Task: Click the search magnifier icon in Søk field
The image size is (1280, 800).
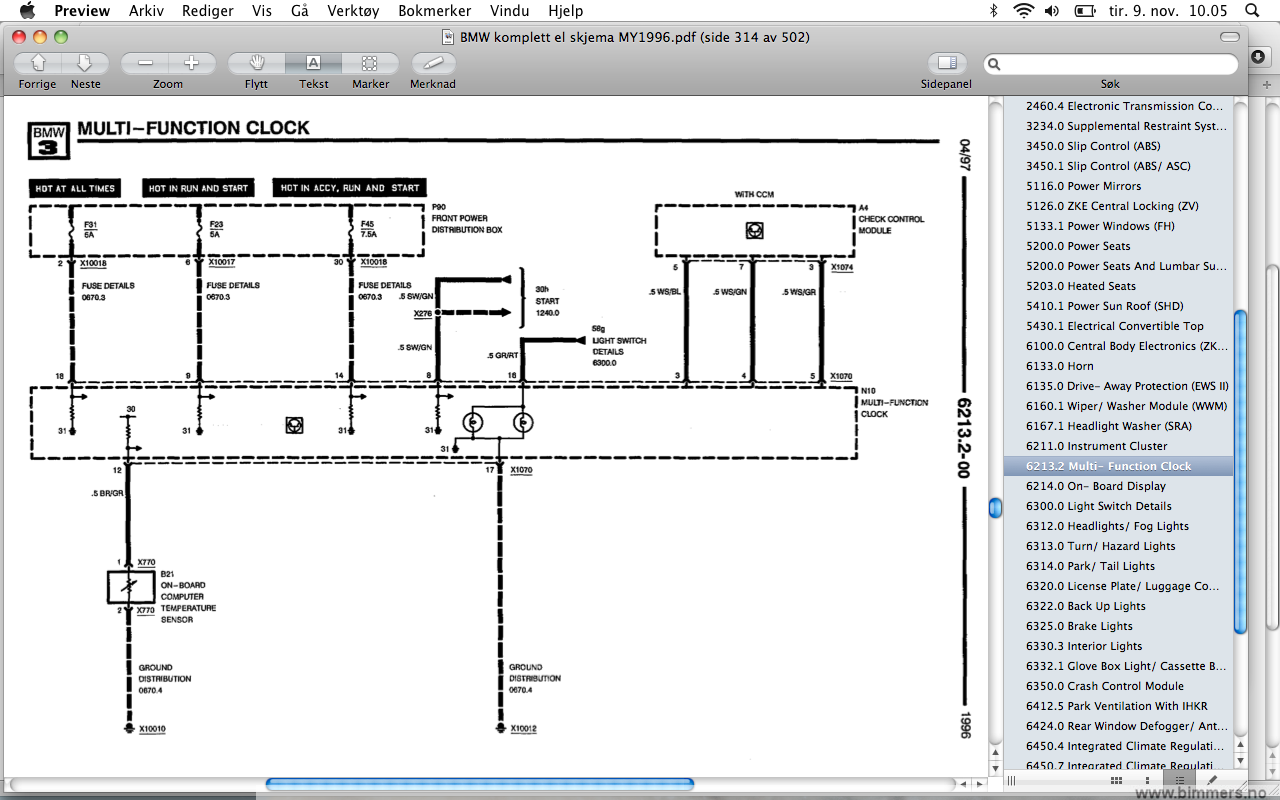Action: click(995, 64)
